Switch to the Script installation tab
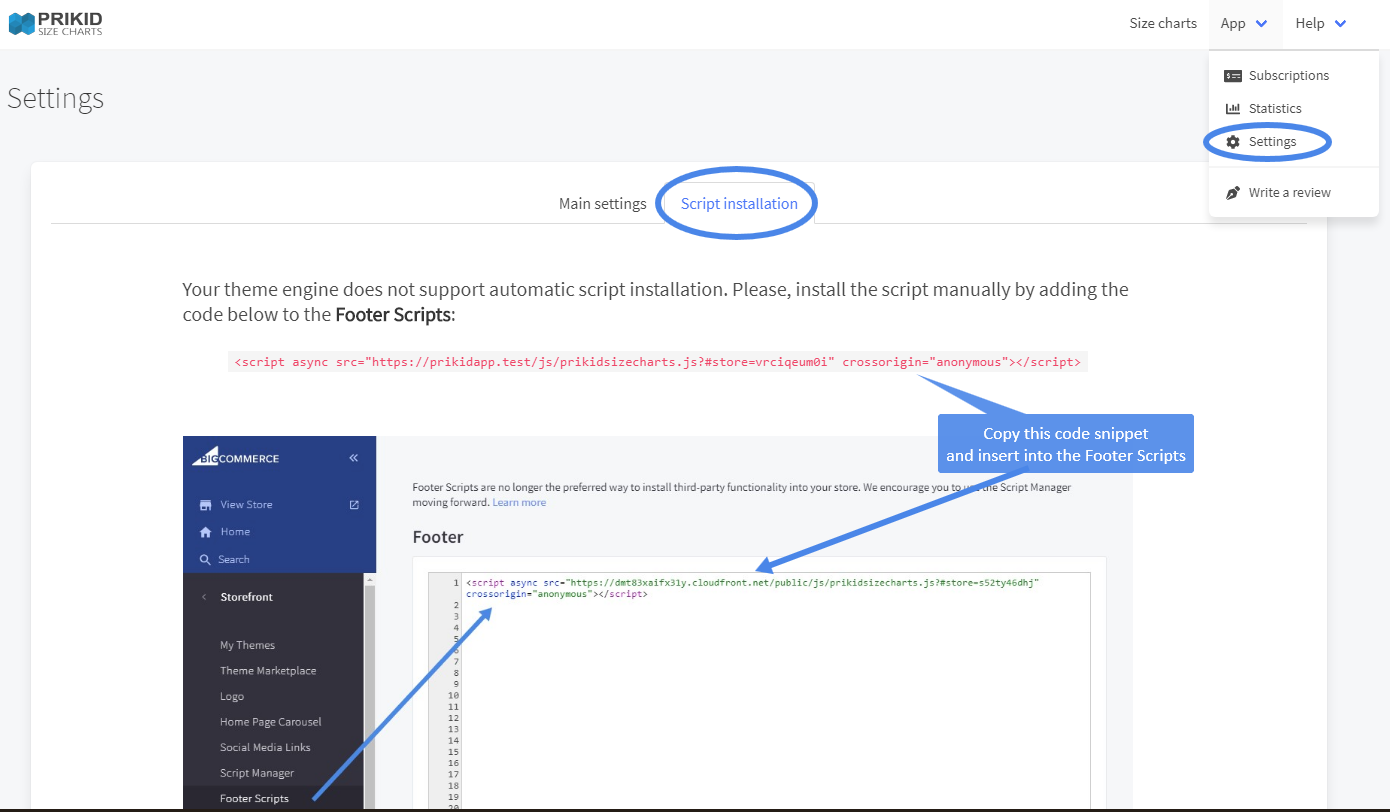 [x=739, y=203]
